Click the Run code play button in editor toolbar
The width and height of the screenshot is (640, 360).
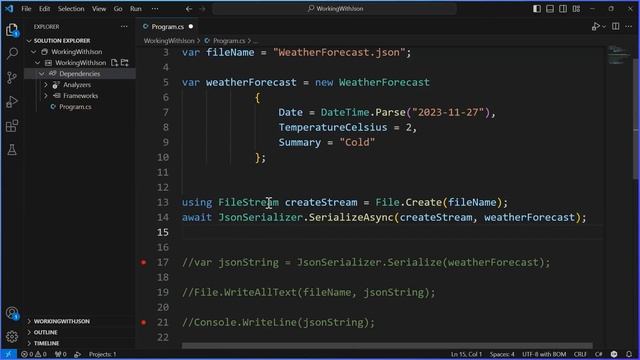596,27
